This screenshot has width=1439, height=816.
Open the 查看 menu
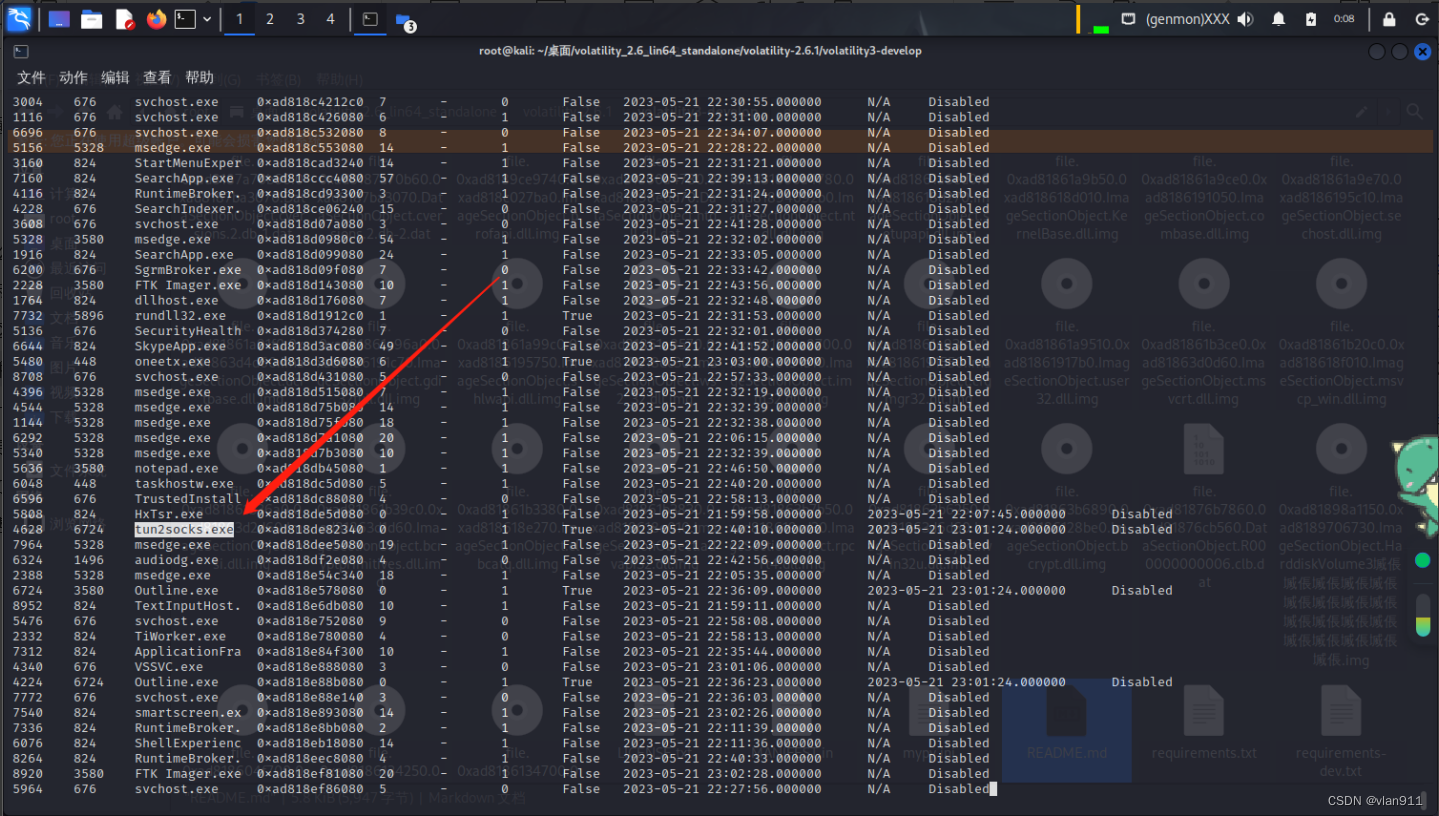[x=157, y=77]
